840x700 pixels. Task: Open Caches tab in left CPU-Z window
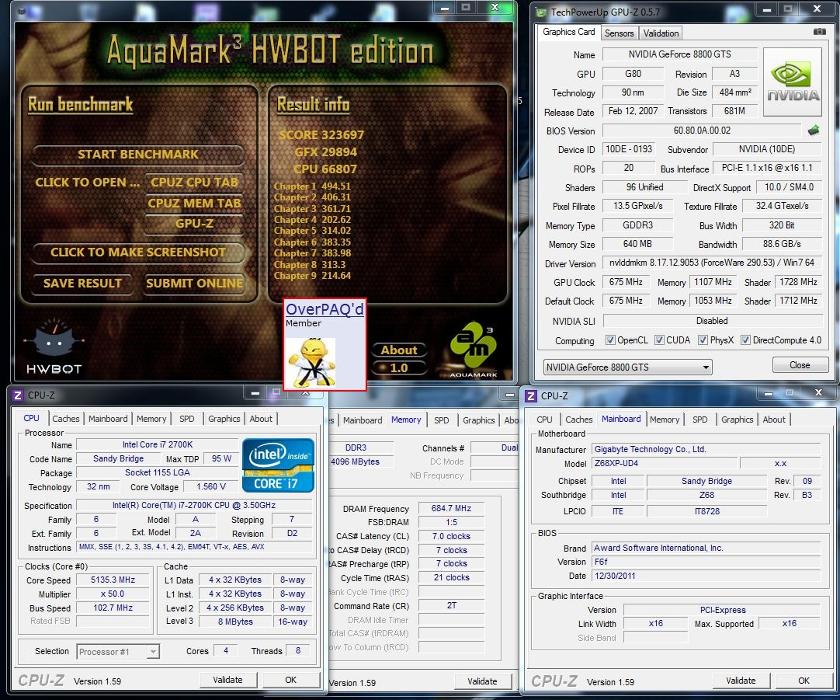[66, 419]
